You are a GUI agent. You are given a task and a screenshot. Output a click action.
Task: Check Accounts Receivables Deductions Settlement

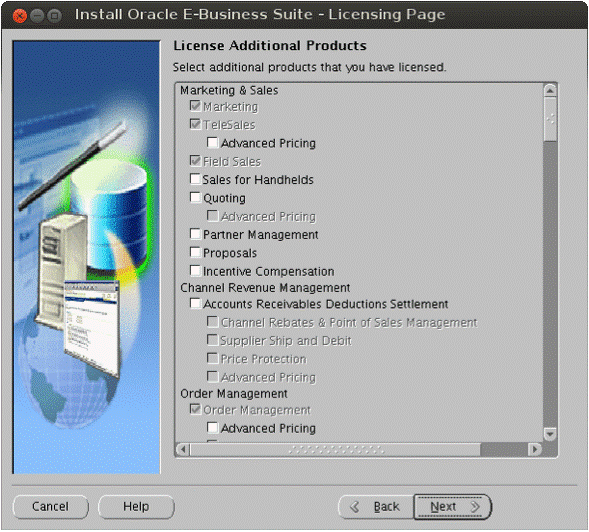[195, 303]
